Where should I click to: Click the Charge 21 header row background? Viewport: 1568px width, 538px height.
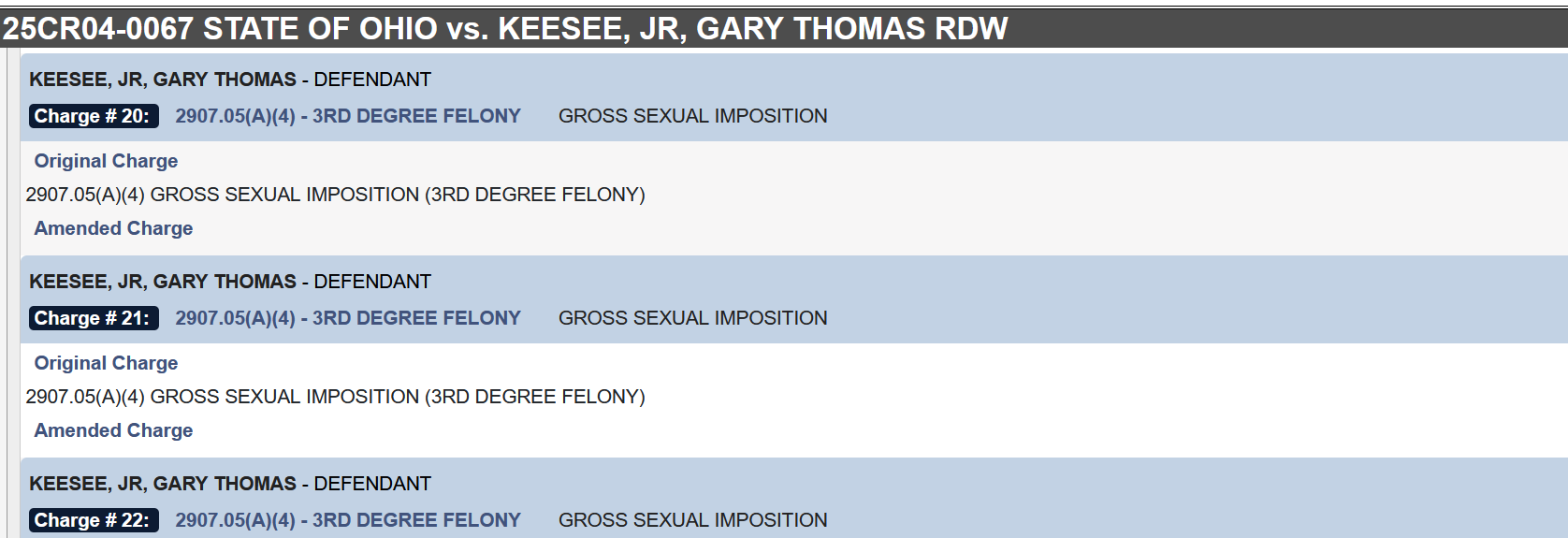click(x=794, y=299)
